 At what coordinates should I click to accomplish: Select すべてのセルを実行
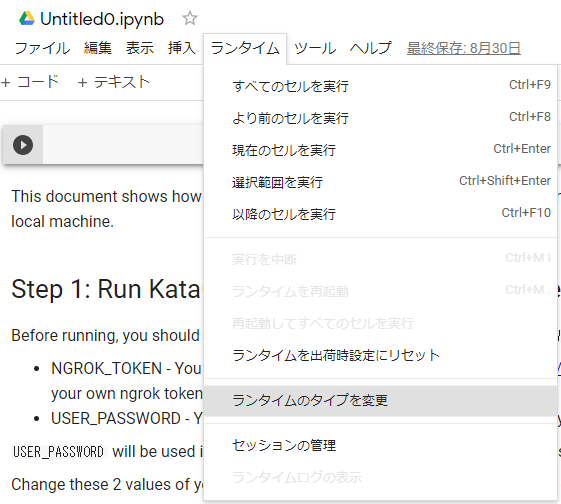tap(380, 86)
